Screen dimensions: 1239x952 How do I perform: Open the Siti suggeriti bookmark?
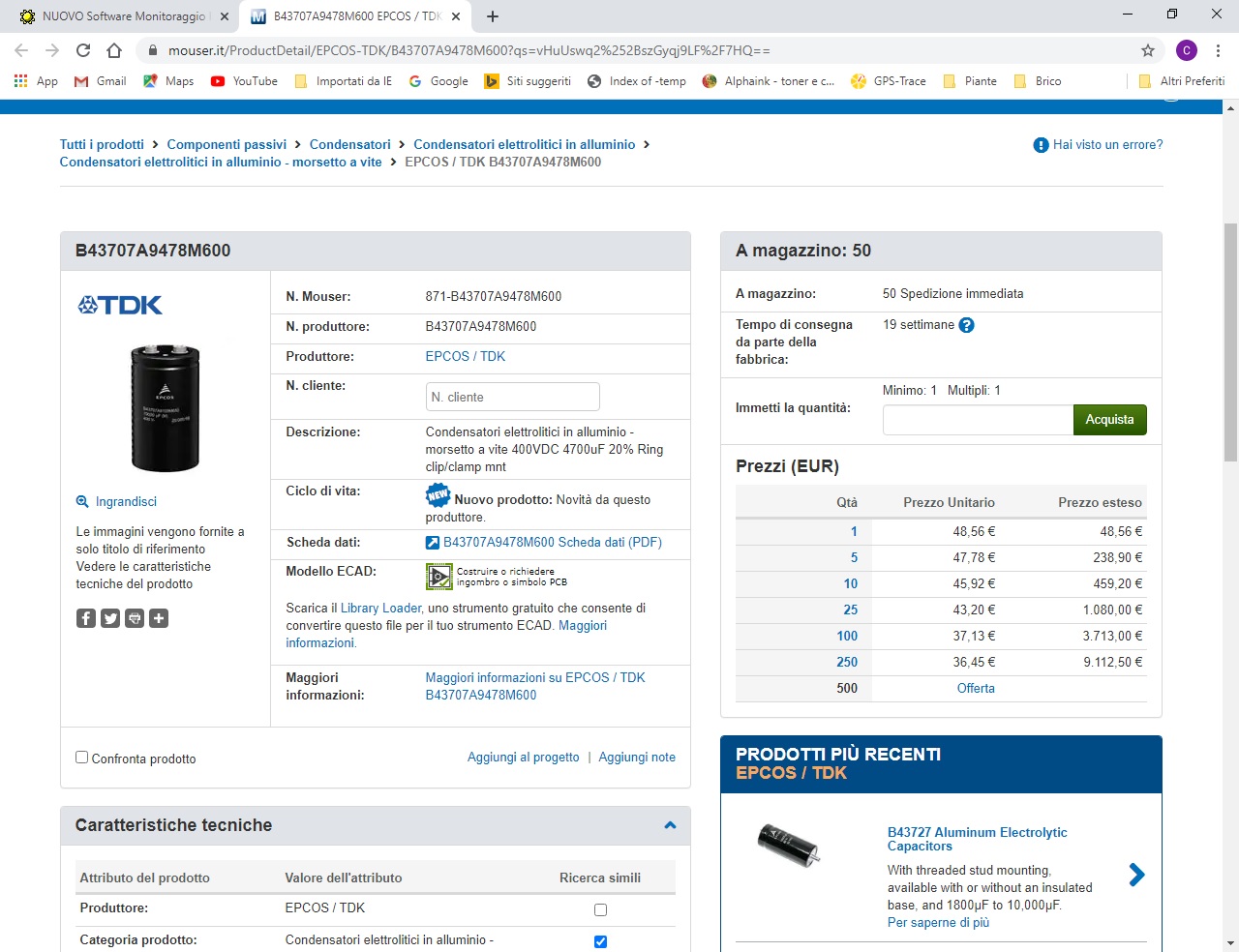point(528,81)
